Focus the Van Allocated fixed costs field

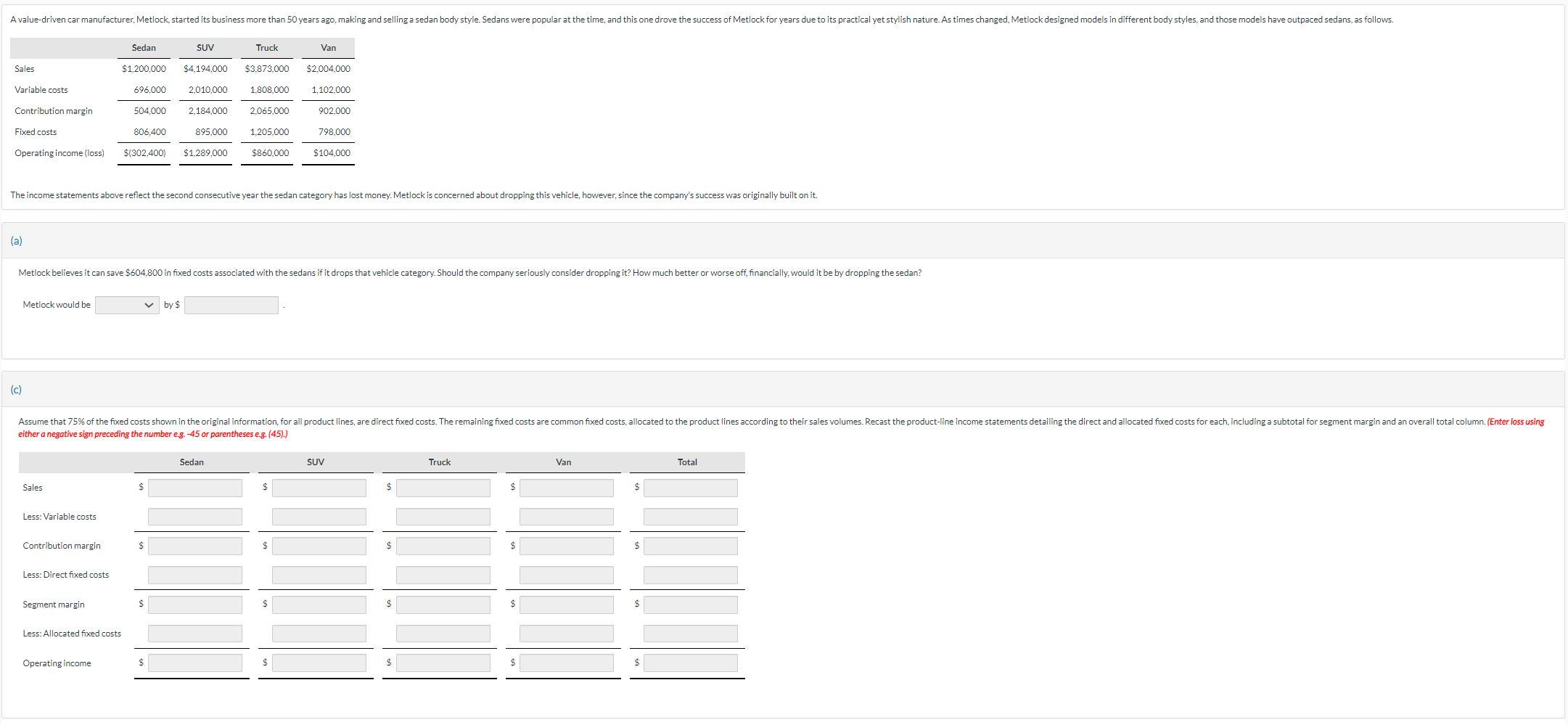click(x=567, y=634)
